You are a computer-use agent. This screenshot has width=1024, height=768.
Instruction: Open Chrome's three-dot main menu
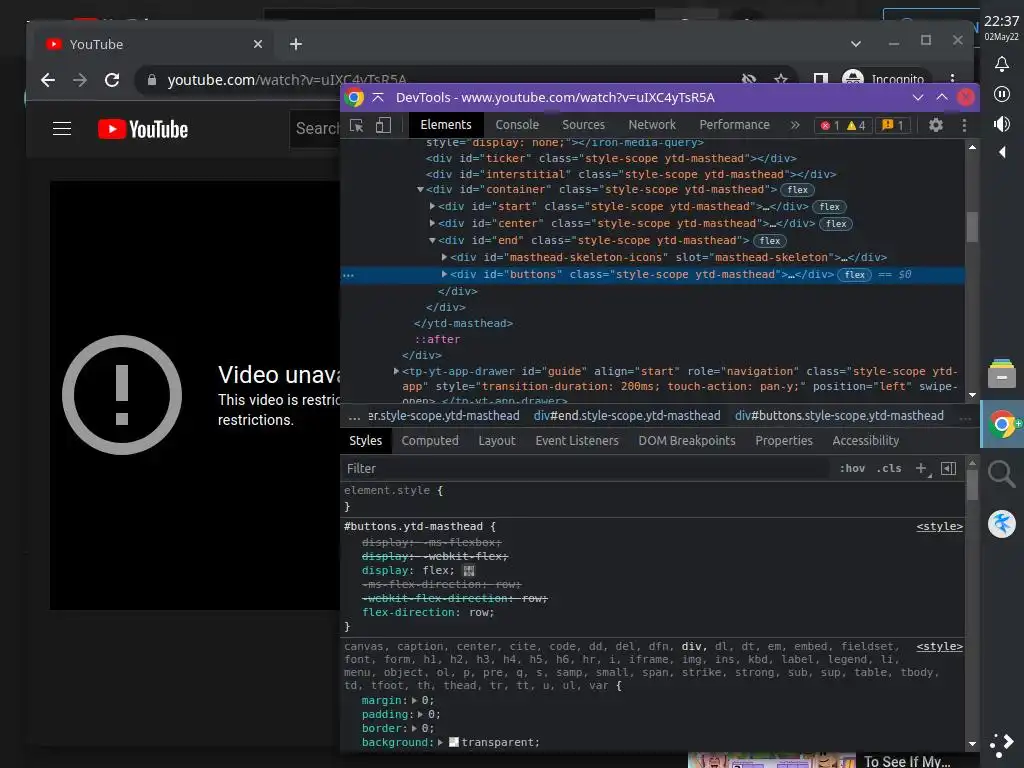tap(953, 79)
